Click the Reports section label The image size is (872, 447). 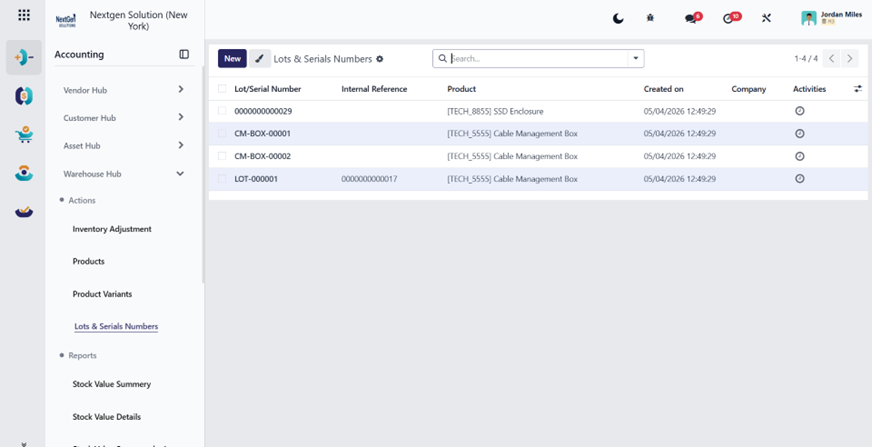tap(82, 355)
